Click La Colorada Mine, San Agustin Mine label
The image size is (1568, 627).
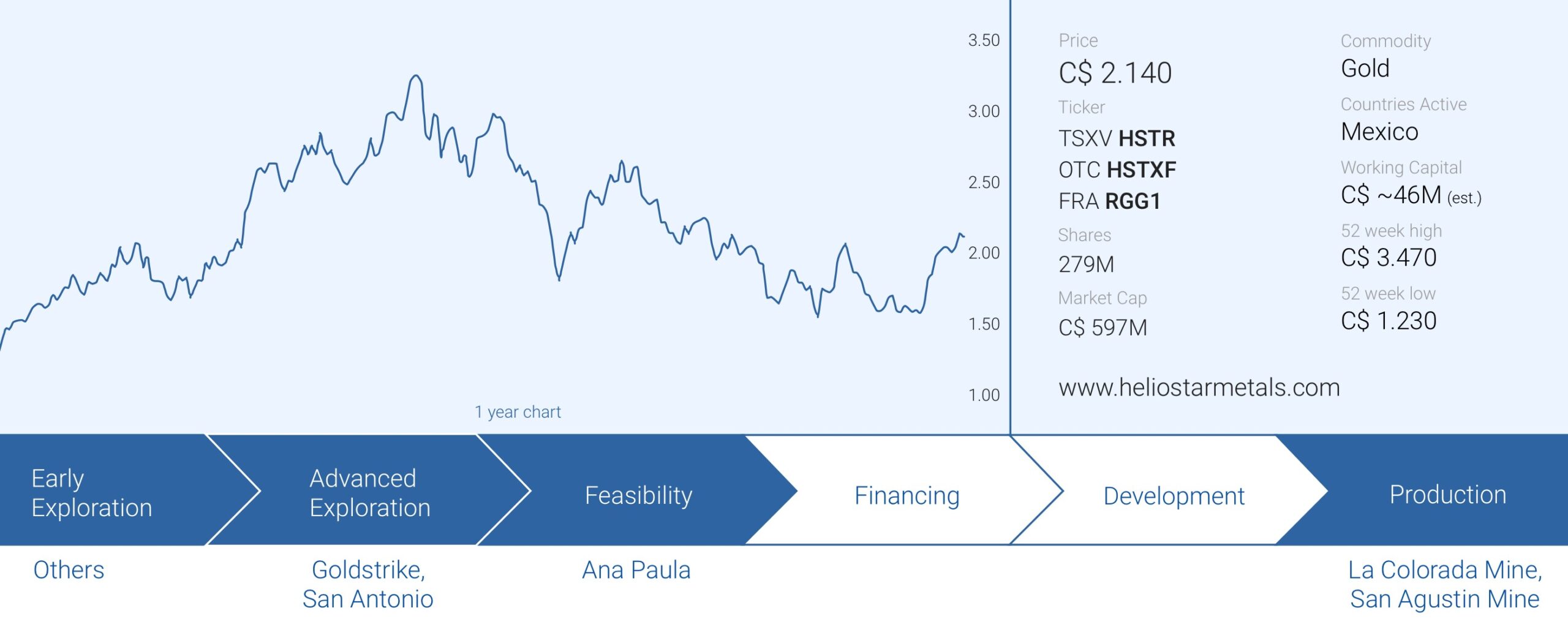click(1445, 584)
